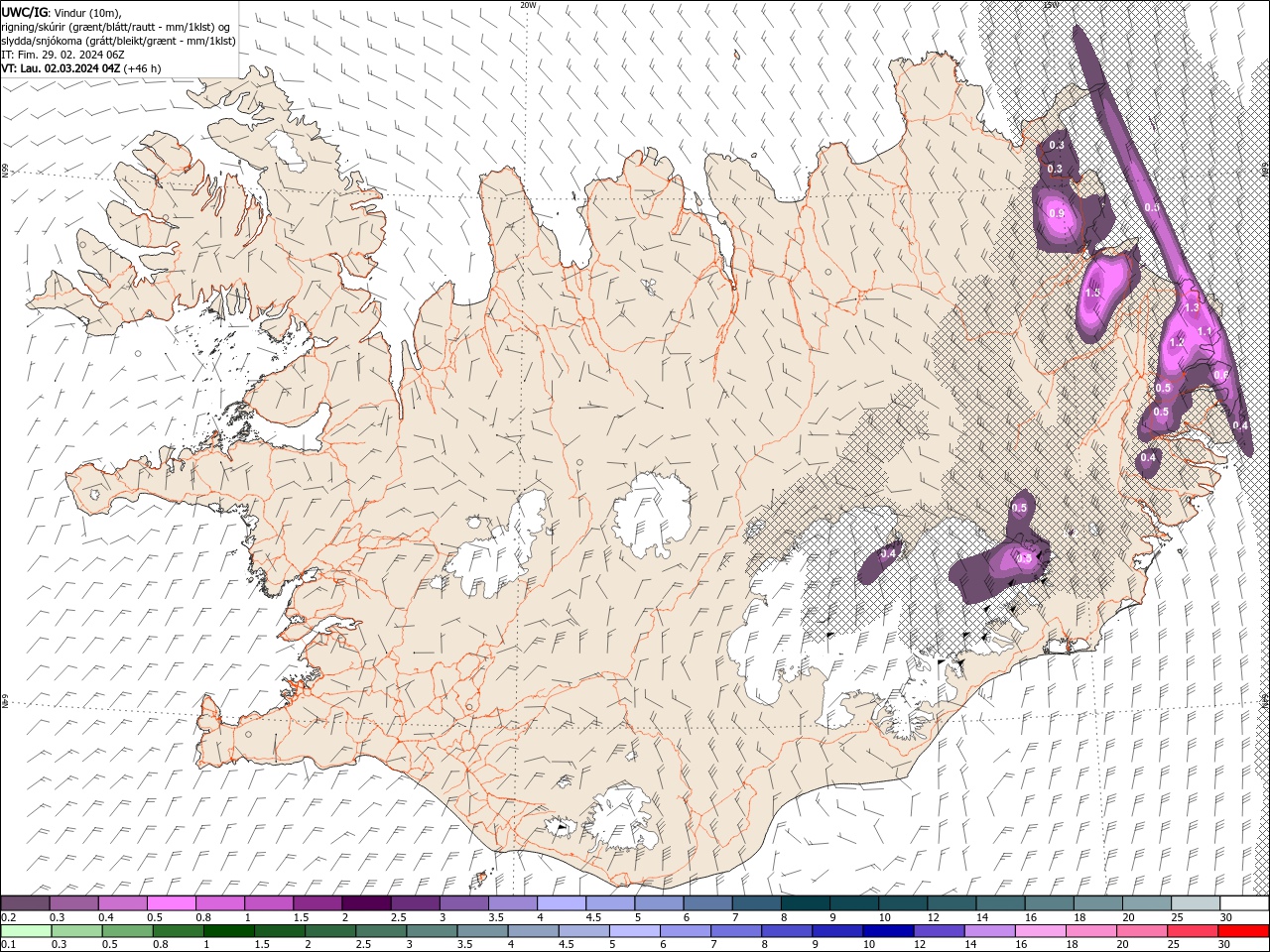The height and width of the screenshot is (952, 1270).
Task: Click the 0.3 light green swatch in lower legend
Action: click(76, 931)
